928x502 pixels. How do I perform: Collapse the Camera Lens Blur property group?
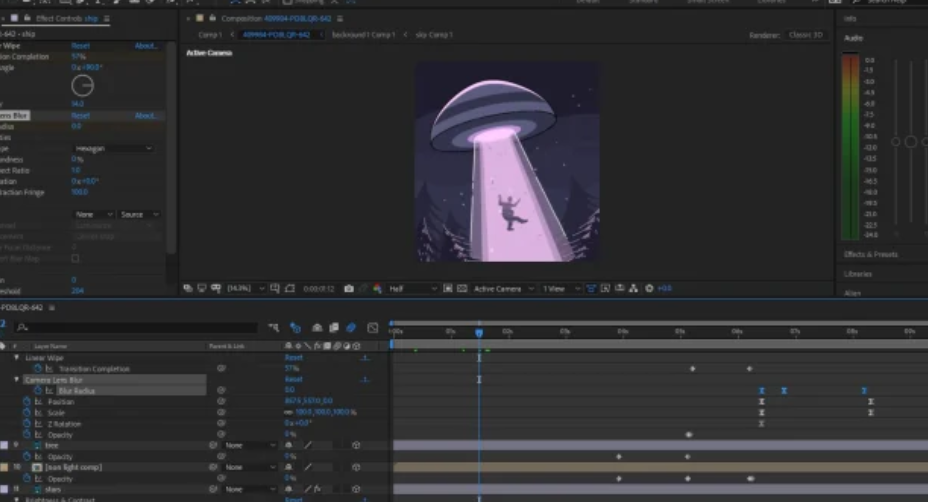[x=17, y=380]
